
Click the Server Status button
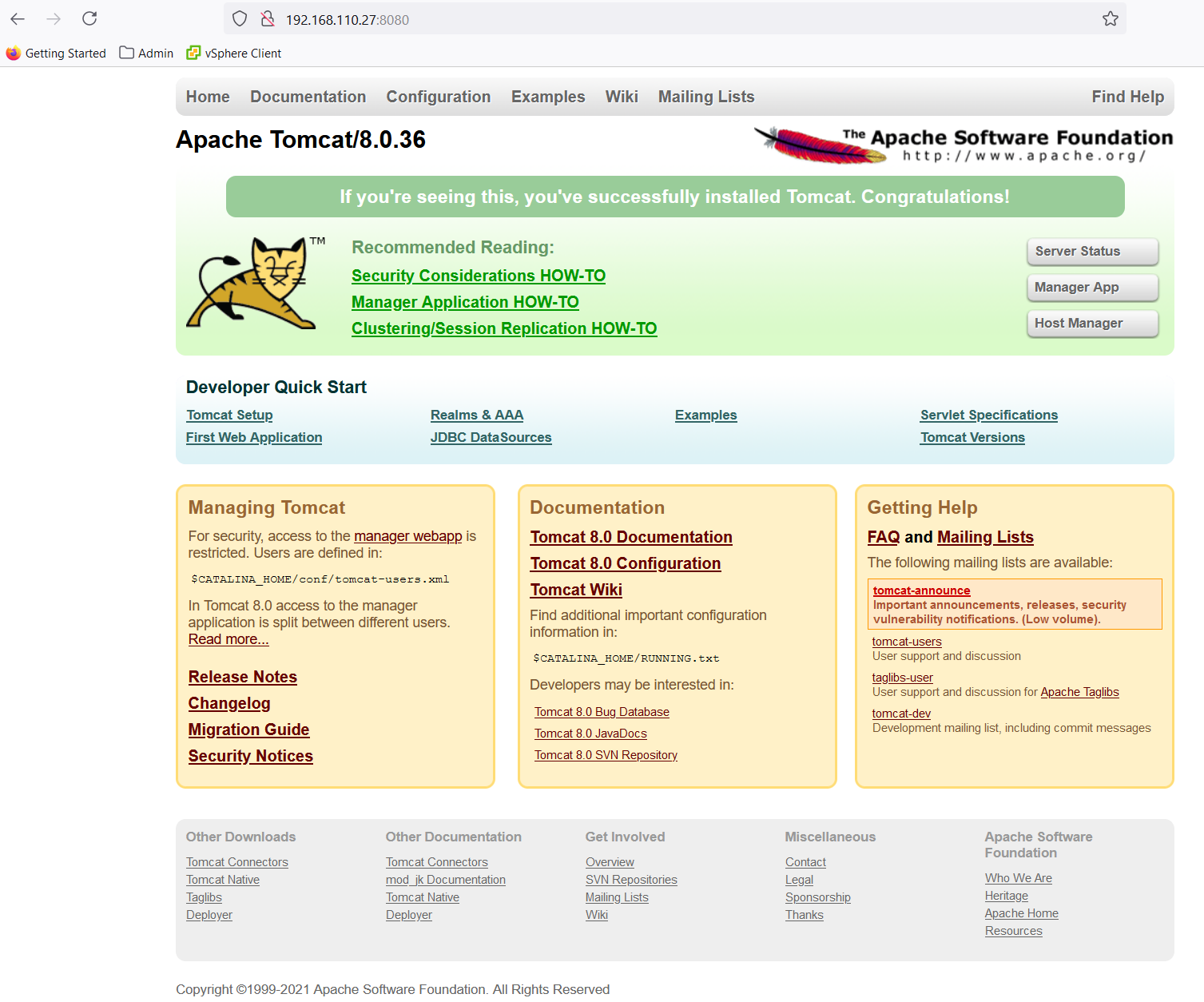pyautogui.click(x=1092, y=251)
